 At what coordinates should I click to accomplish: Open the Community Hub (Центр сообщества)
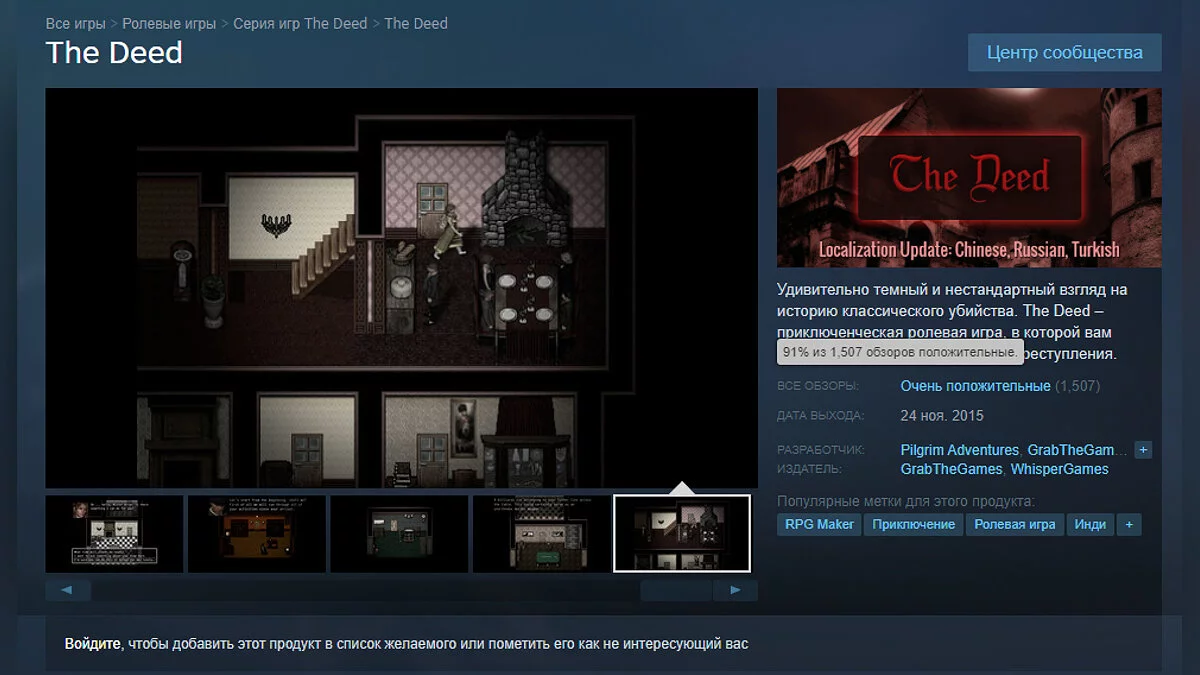point(1065,52)
